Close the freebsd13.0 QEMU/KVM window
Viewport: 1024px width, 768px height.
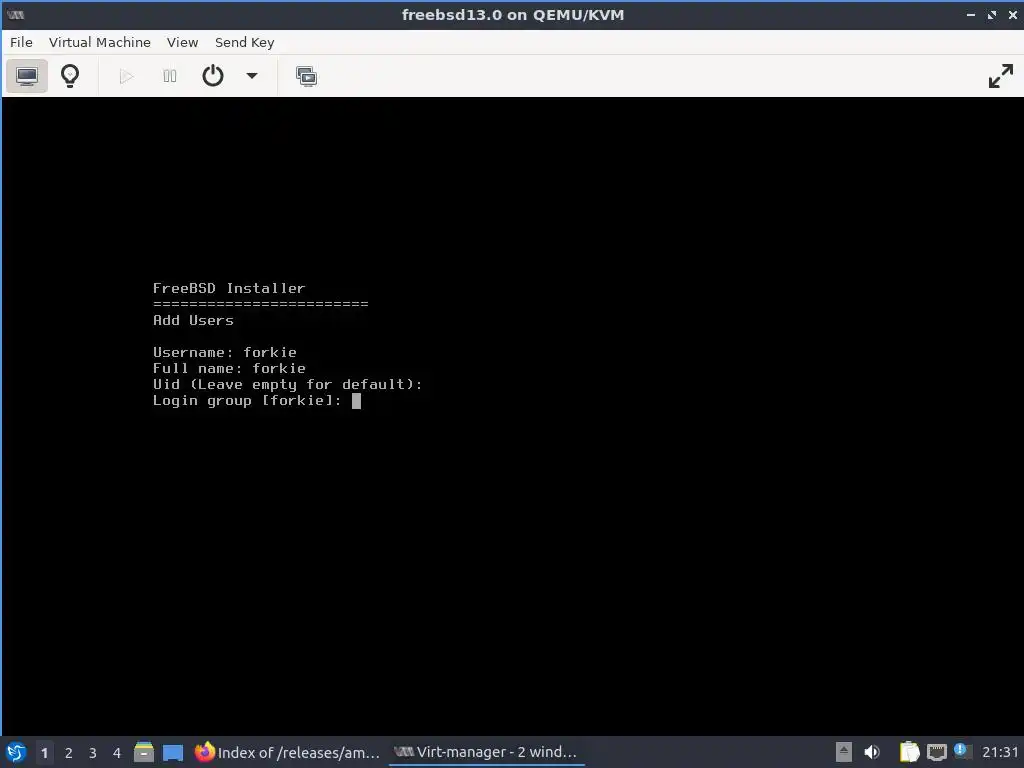(x=1013, y=14)
